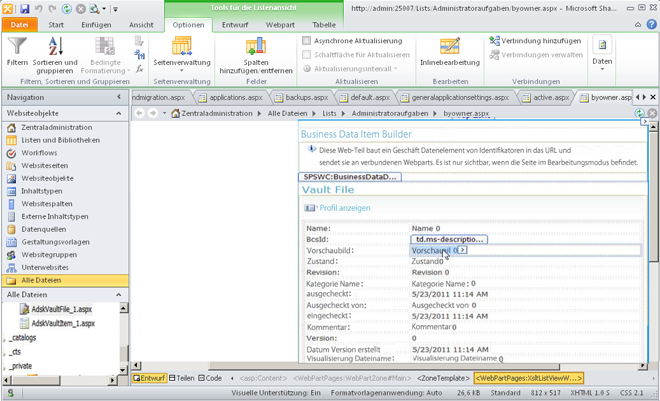The width and height of the screenshot is (660, 401).
Task: Open Datenquellen in the navigation pane
Action: click(x=44, y=229)
